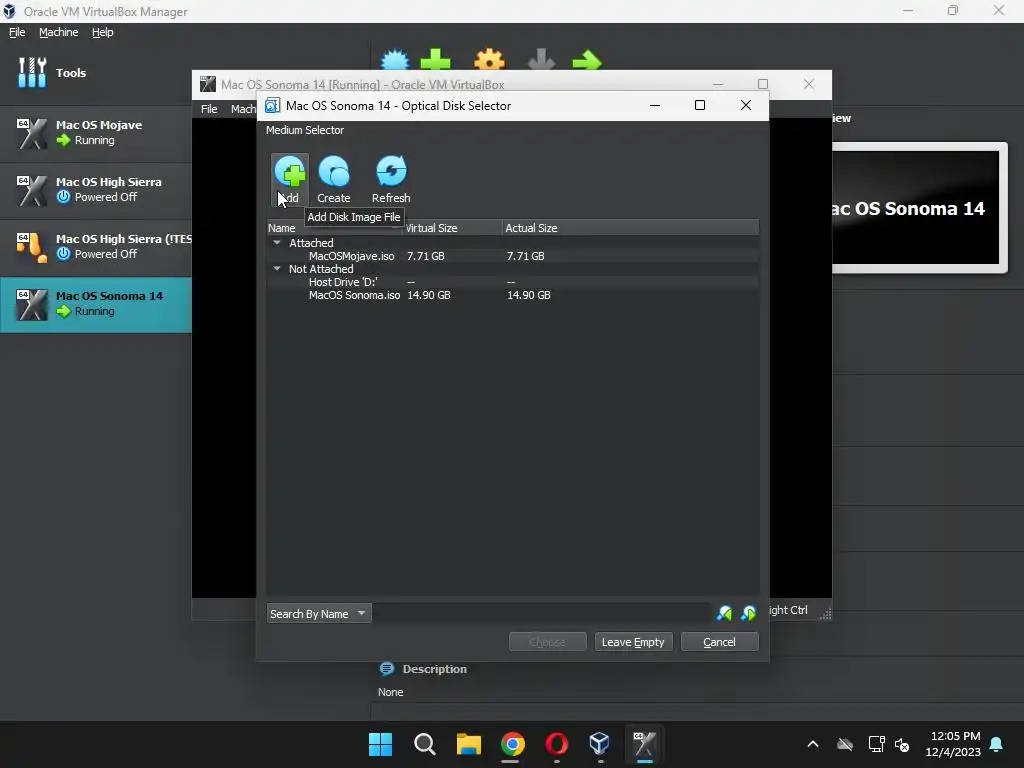Click the green Add machine toolbar icon
This screenshot has height=768, width=1024.
point(436,60)
